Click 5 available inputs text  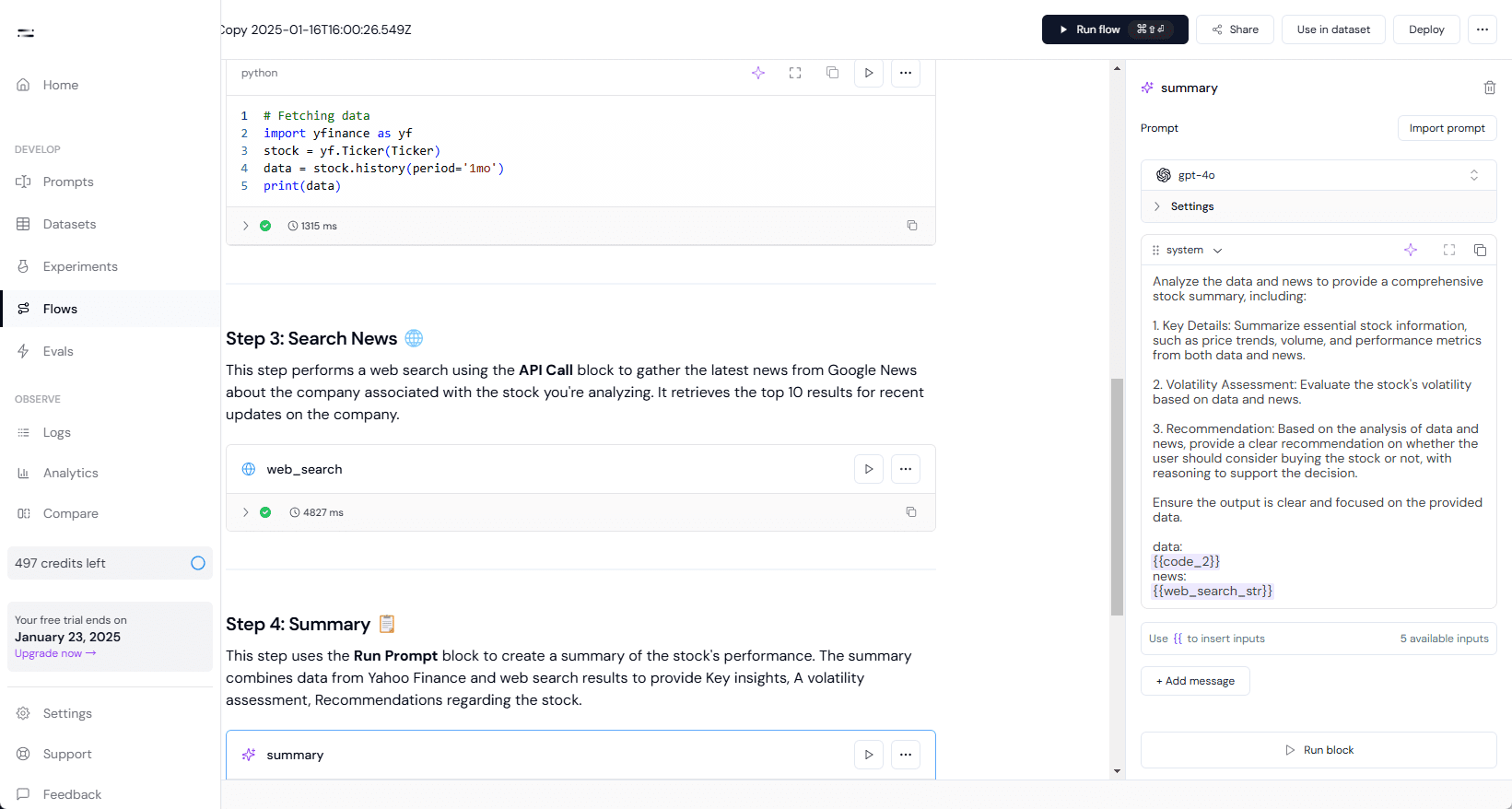click(x=1444, y=639)
